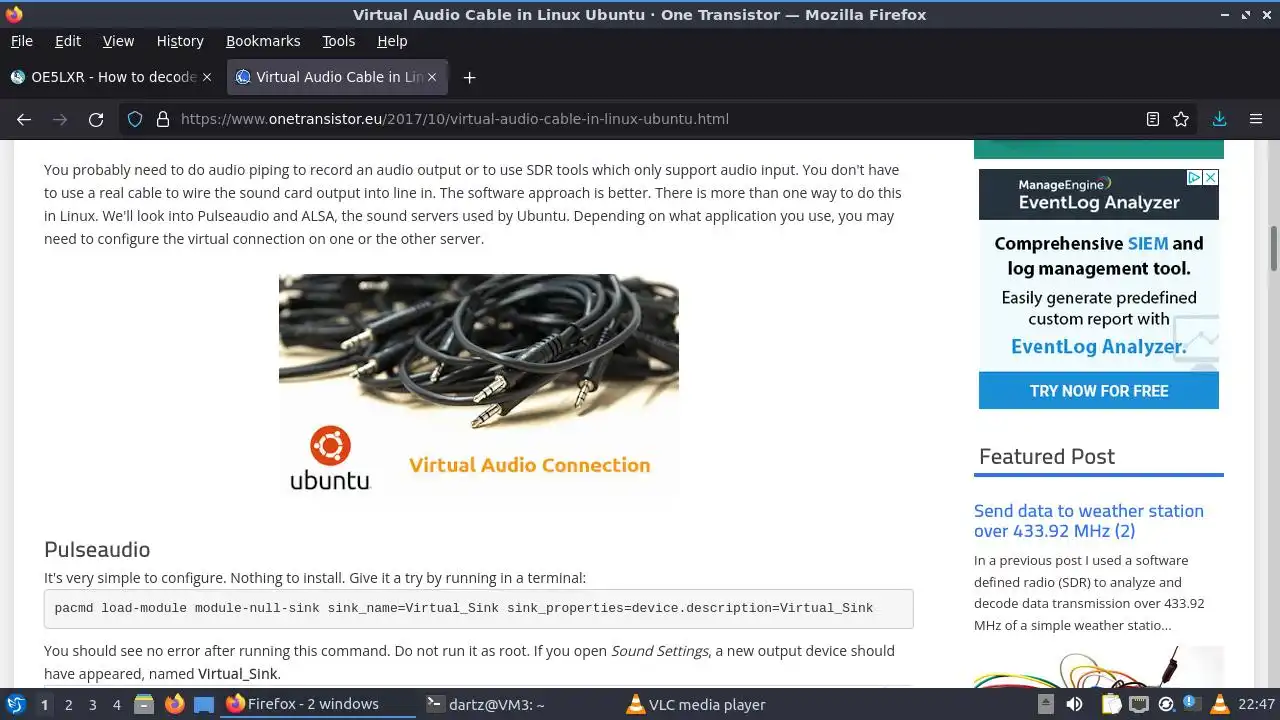Image resolution: width=1280 pixels, height=720 pixels.
Task: Click the Virtual Audio Connection Ubuntu image
Action: [479, 385]
